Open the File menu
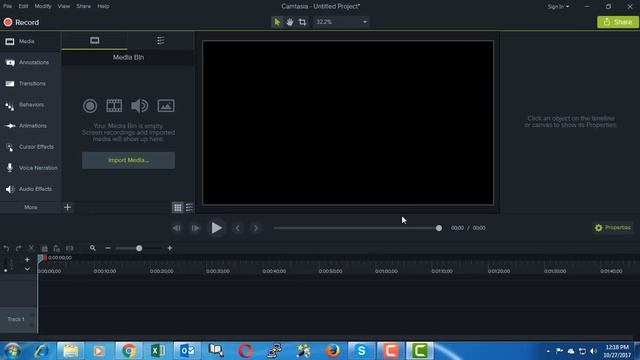The image size is (640, 360). (x=7, y=6)
